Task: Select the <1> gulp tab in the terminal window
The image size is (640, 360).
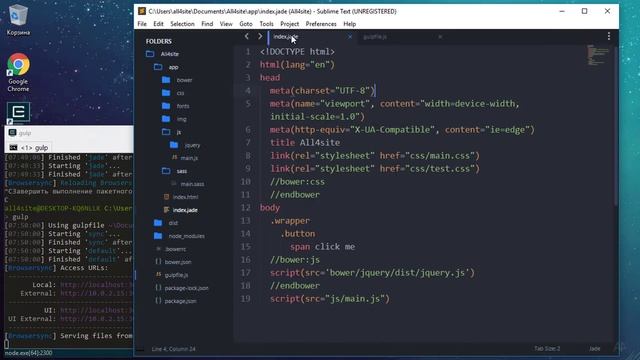Action: (29, 147)
